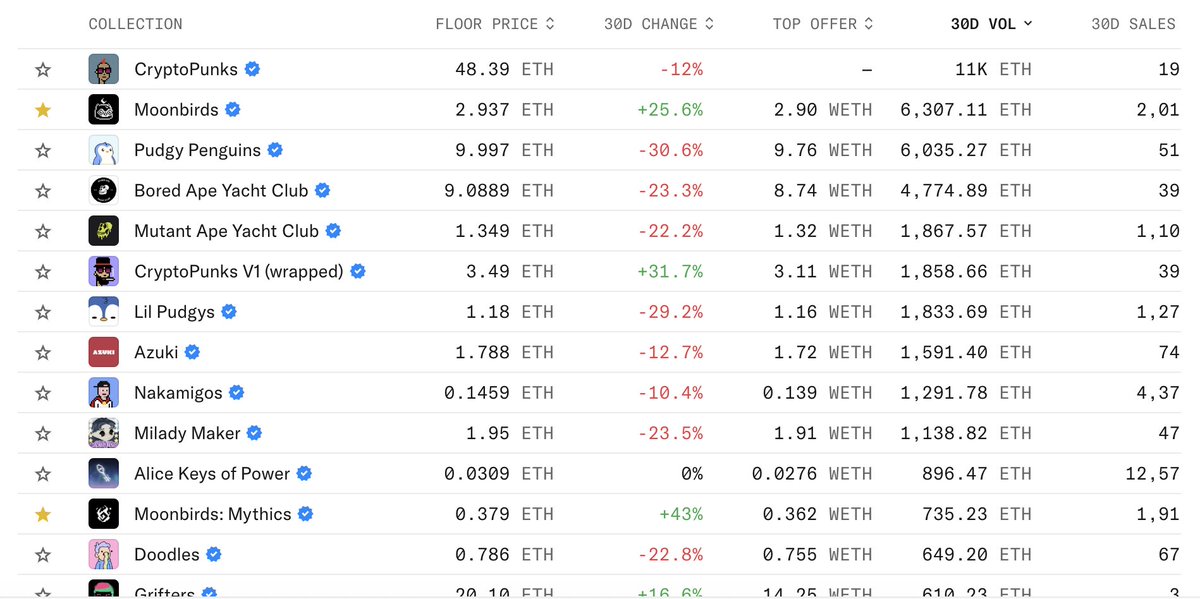
Task: Click the 9.76 WETH top offer
Action: (x=822, y=150)
